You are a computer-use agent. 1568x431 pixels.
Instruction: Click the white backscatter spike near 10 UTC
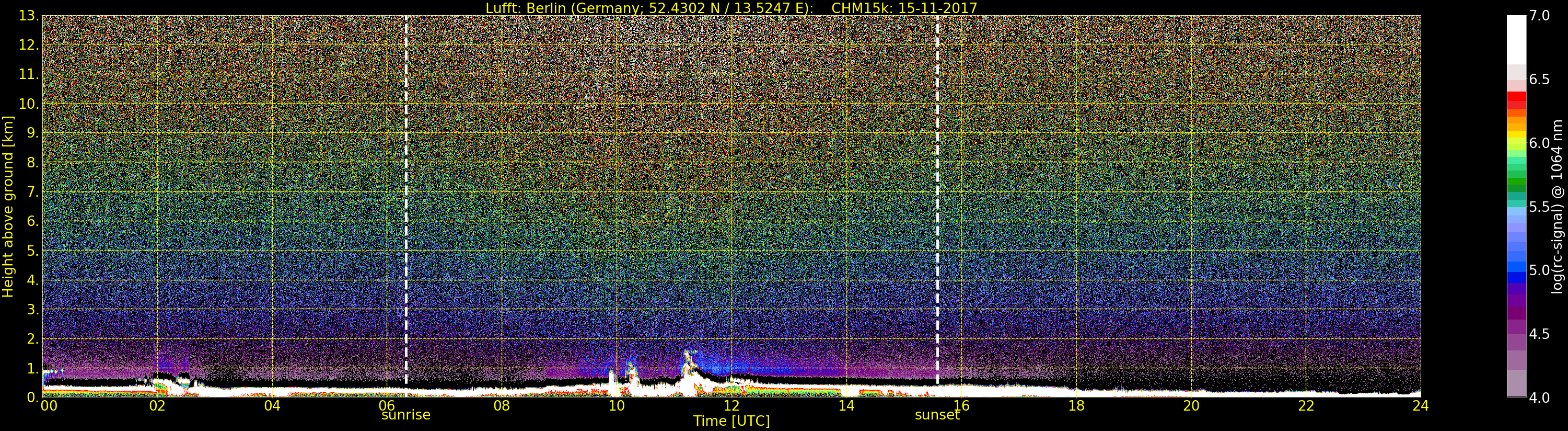612,383
